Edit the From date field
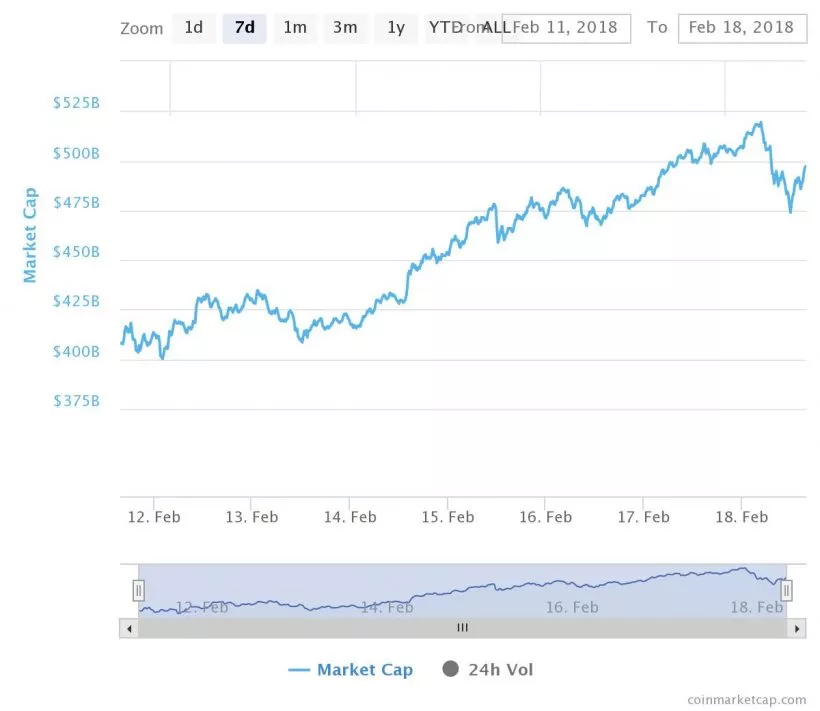This screenshot has width=820, height=711. (x=568, y=28)
